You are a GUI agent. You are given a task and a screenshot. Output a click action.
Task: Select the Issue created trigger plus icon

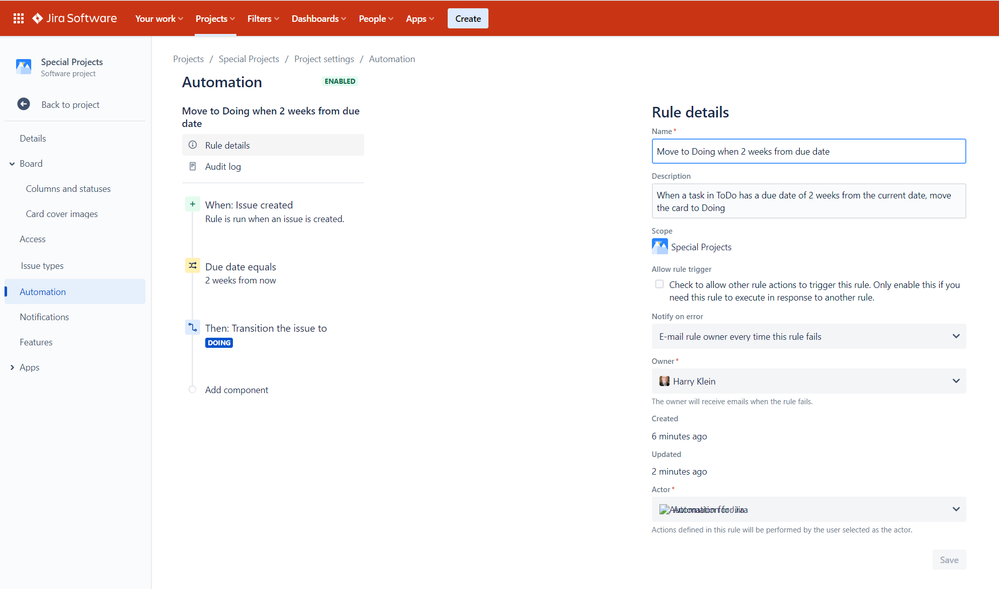[192, 204]
